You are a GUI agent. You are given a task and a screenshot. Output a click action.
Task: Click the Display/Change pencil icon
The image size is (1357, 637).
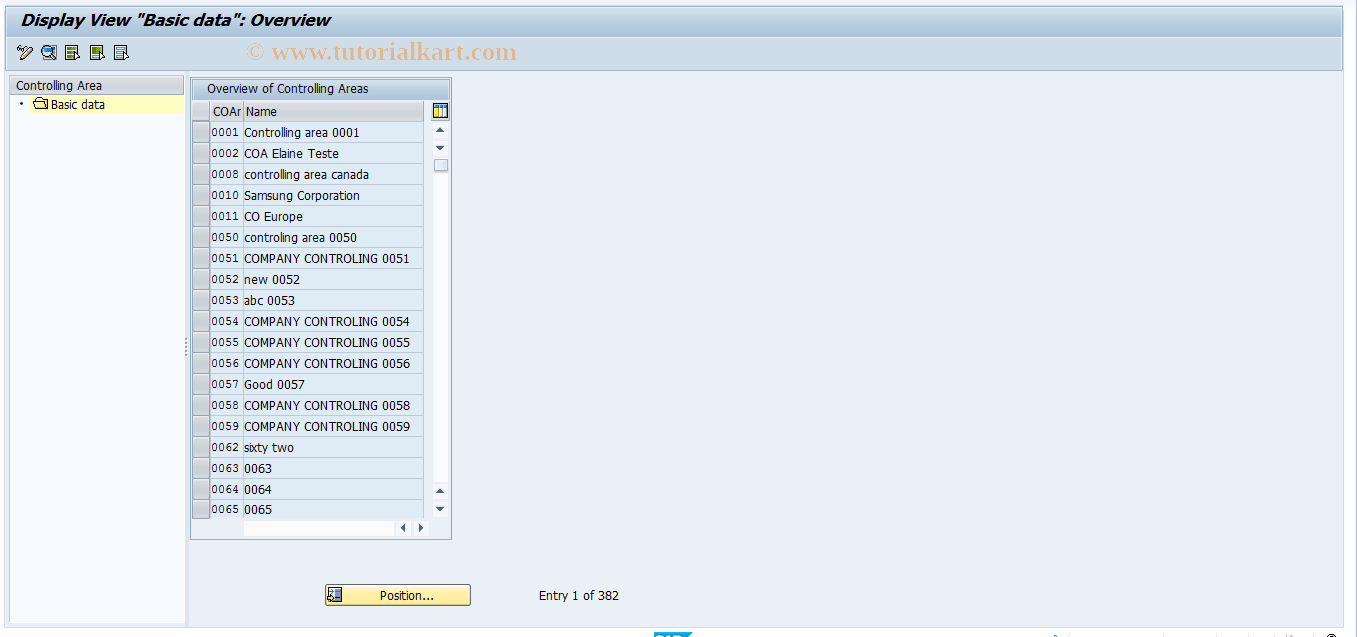pos(25,52)
